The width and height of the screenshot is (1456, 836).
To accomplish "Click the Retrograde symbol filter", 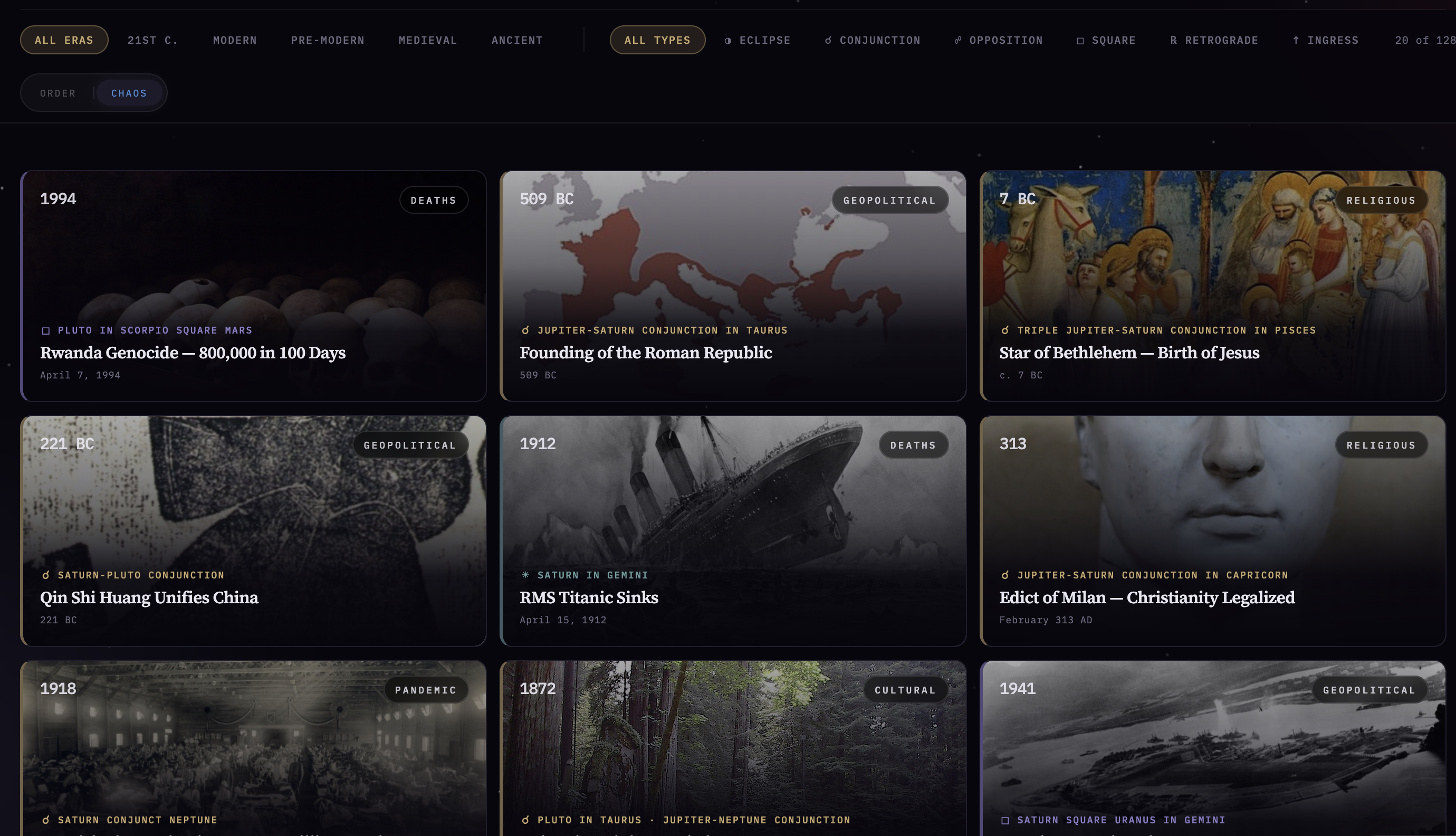I will click(1173, 41).
